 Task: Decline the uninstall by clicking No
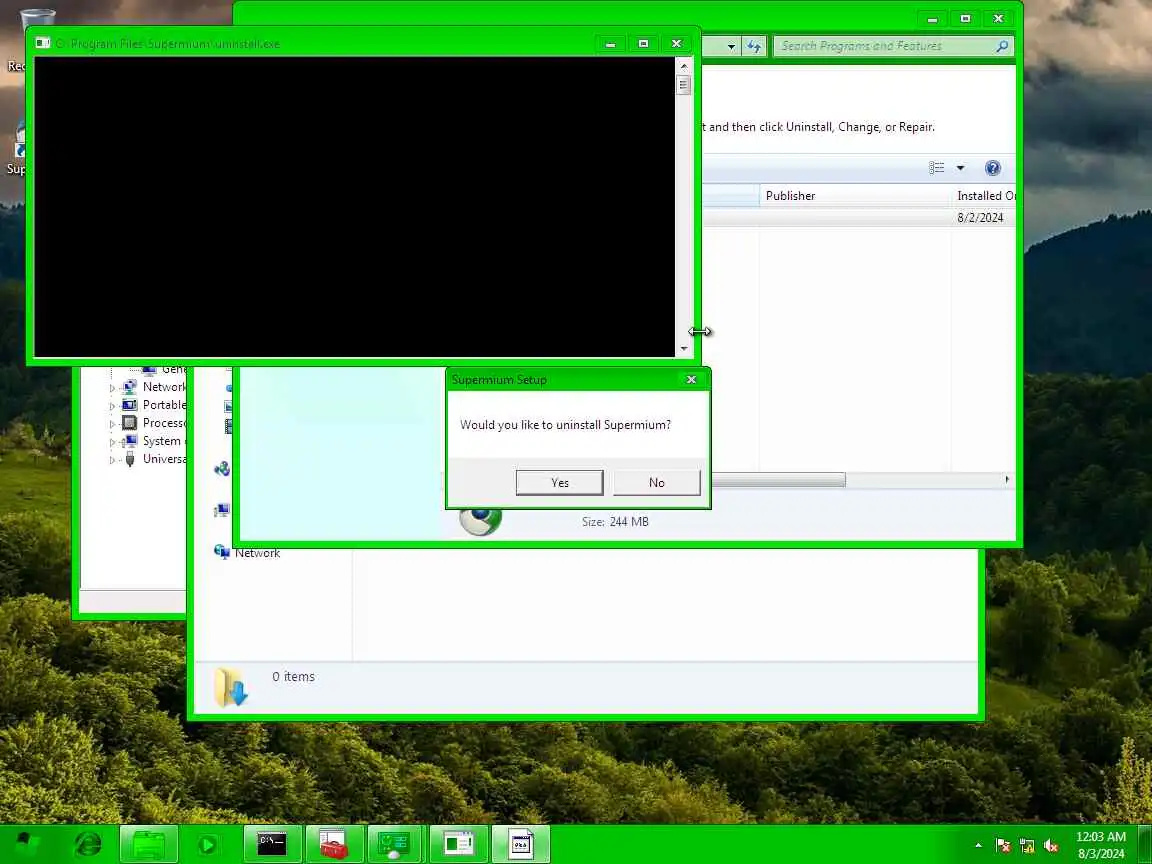[656, 483]
